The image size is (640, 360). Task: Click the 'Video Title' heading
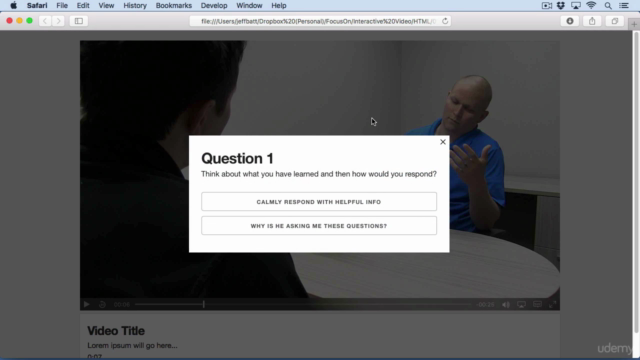point(116,331)
